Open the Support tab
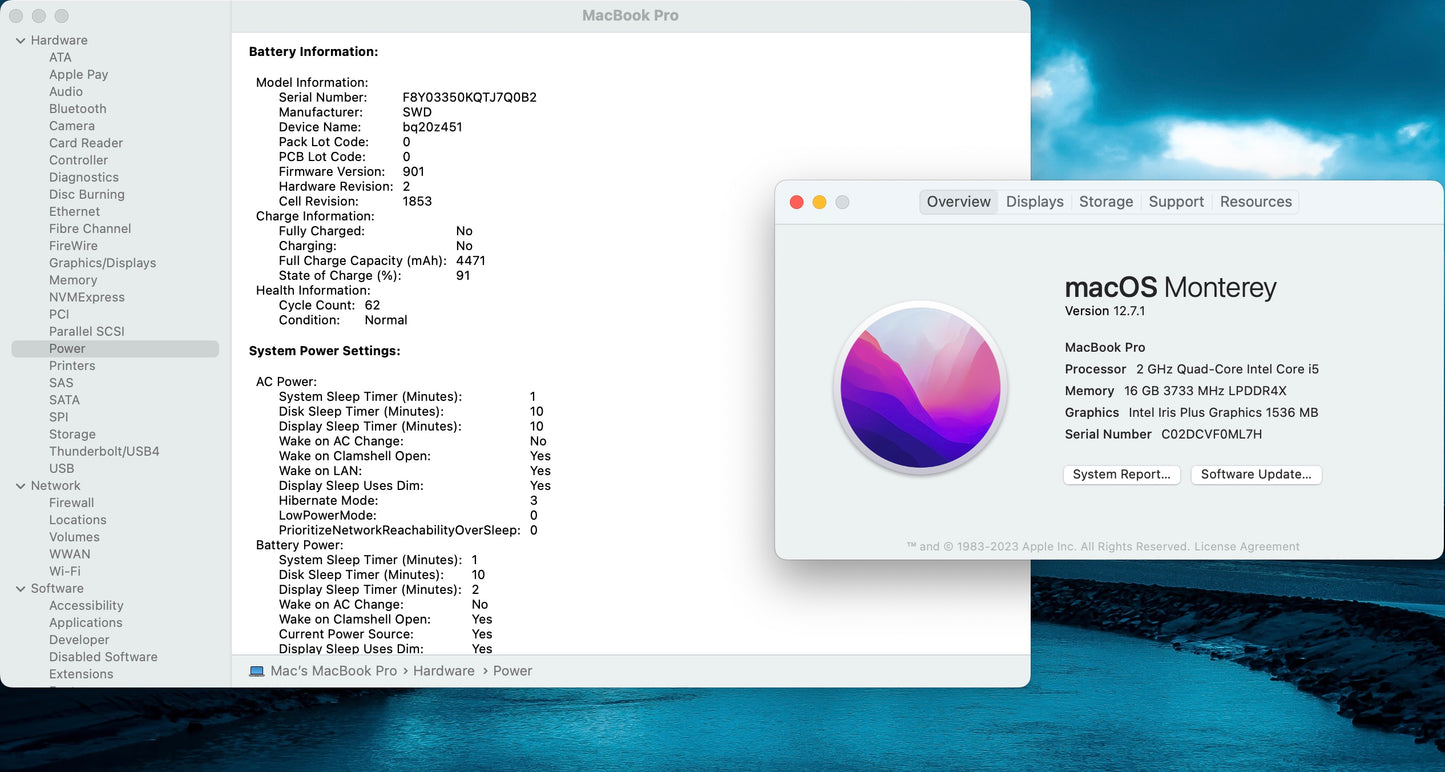1445x772 pixels. coord(1176,202)
